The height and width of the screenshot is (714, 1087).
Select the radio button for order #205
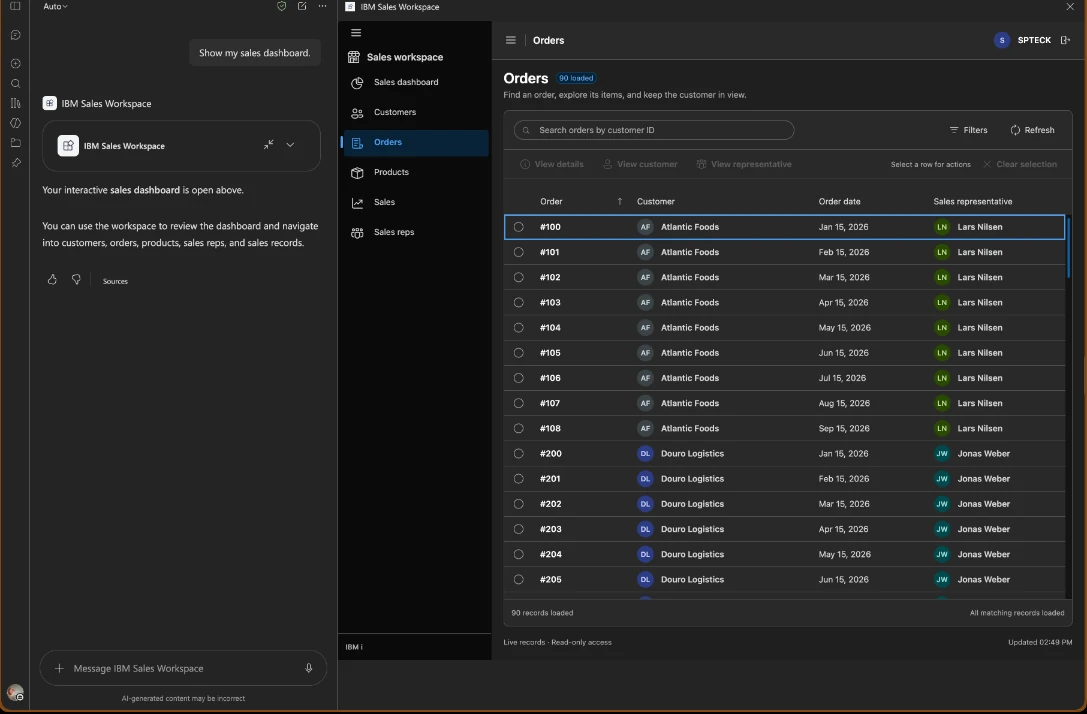coord(519,580)
